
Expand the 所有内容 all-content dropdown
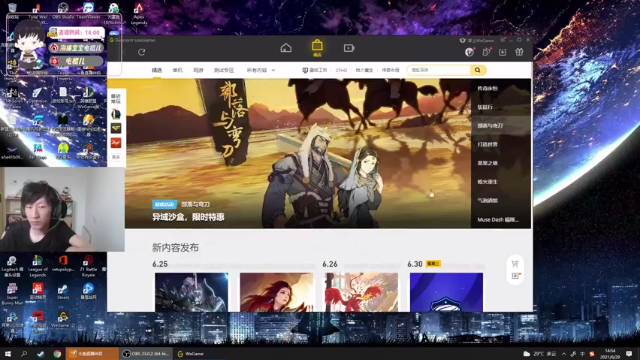pos(261,70)
